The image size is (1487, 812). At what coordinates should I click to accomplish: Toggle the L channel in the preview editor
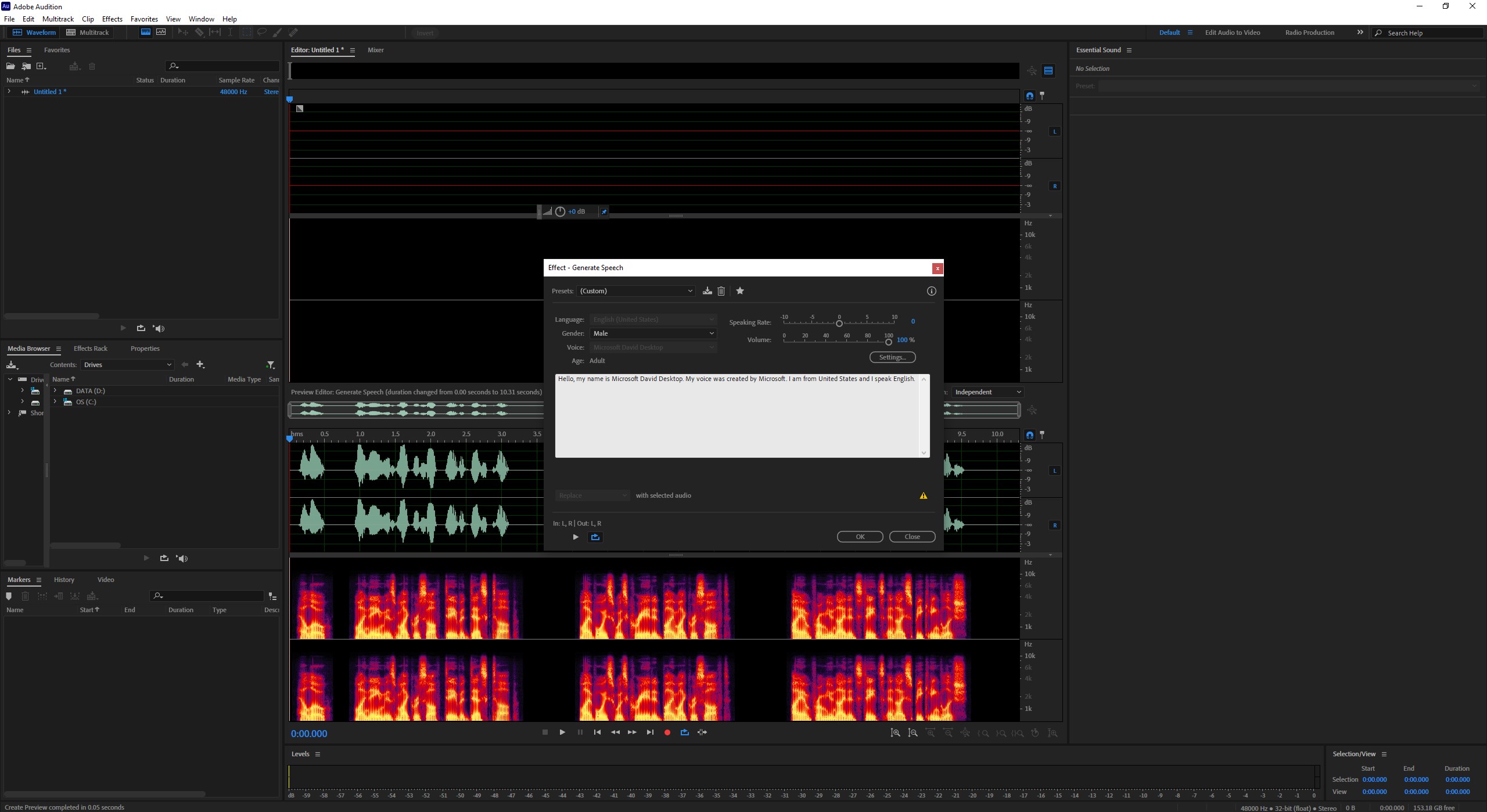[1055, 470]
